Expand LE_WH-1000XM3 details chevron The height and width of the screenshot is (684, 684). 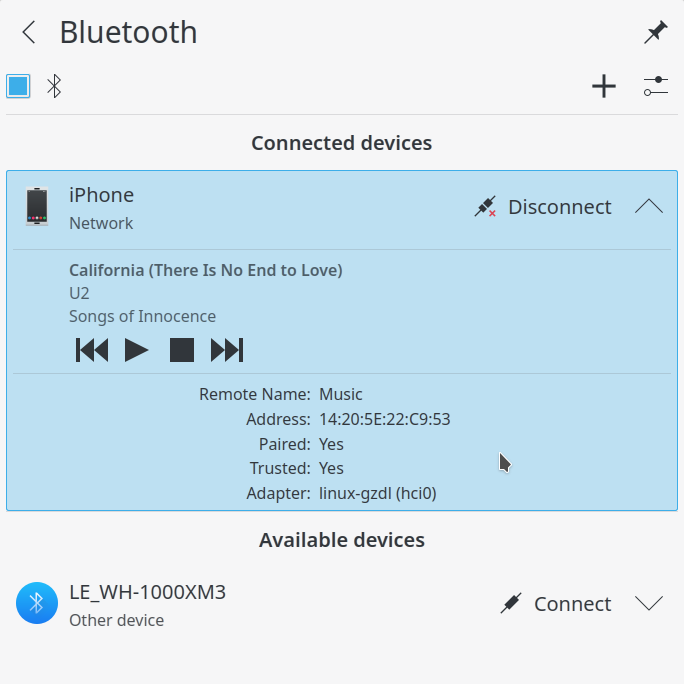pyautogui.click(x=649, y=604)
